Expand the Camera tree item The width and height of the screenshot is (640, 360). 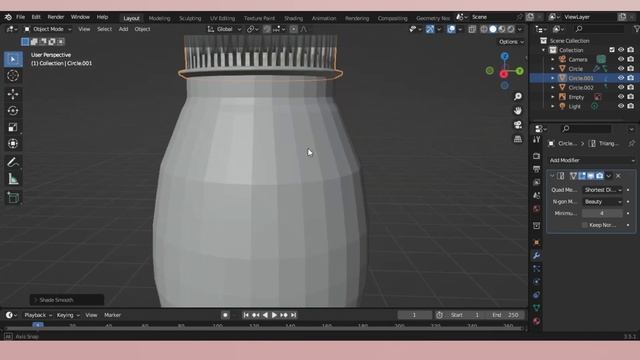tap(553, 60)
